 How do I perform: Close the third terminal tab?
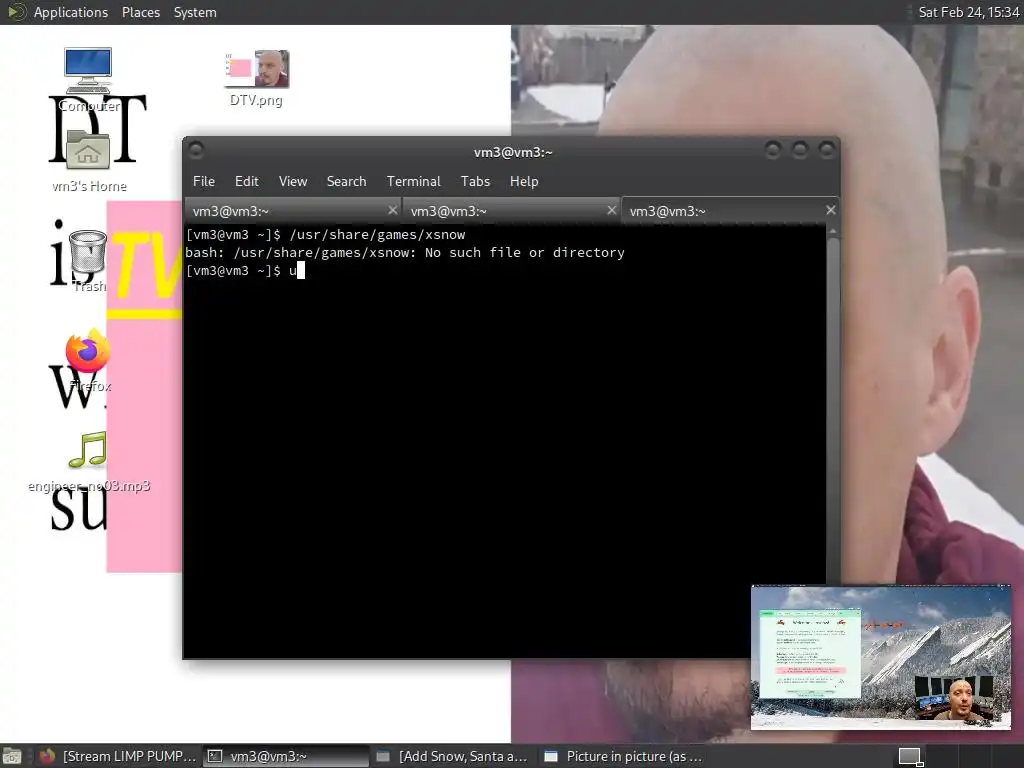[x=831, y=210]
